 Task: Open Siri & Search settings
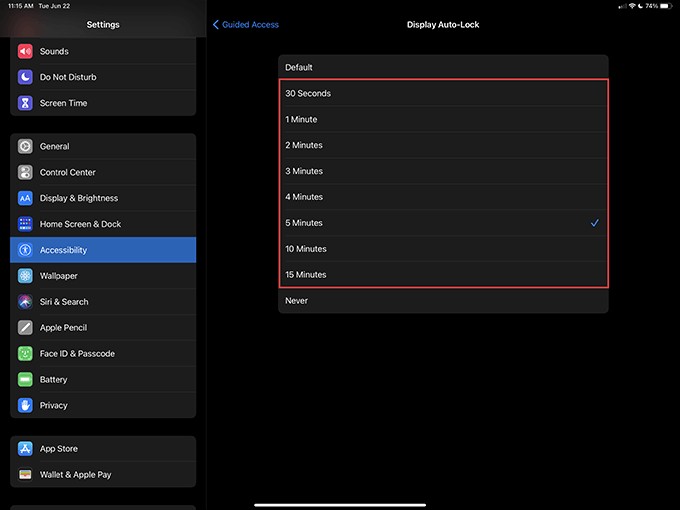pyautogui.click(x=103, y=302)
